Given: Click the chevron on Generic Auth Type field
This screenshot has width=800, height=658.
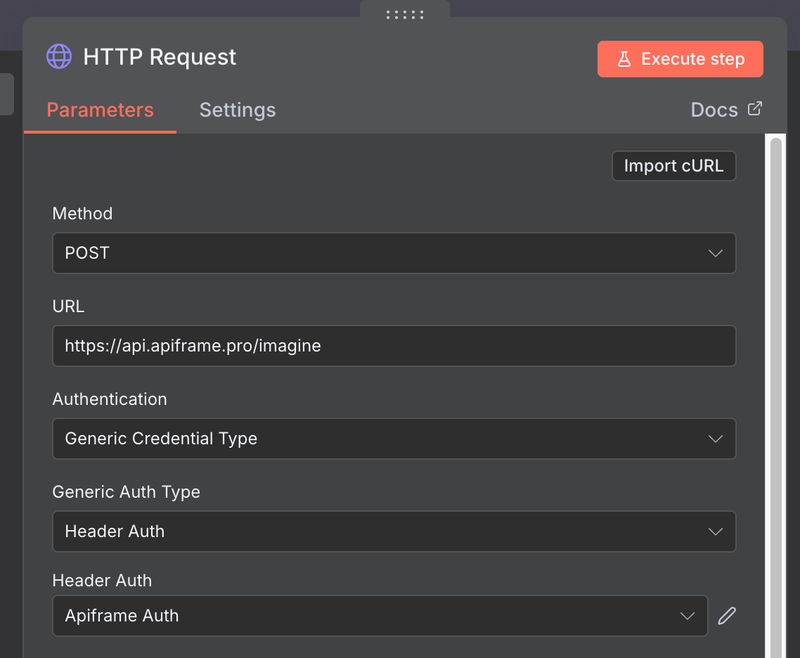Looking at the screenshot, I should pos(716,531).
